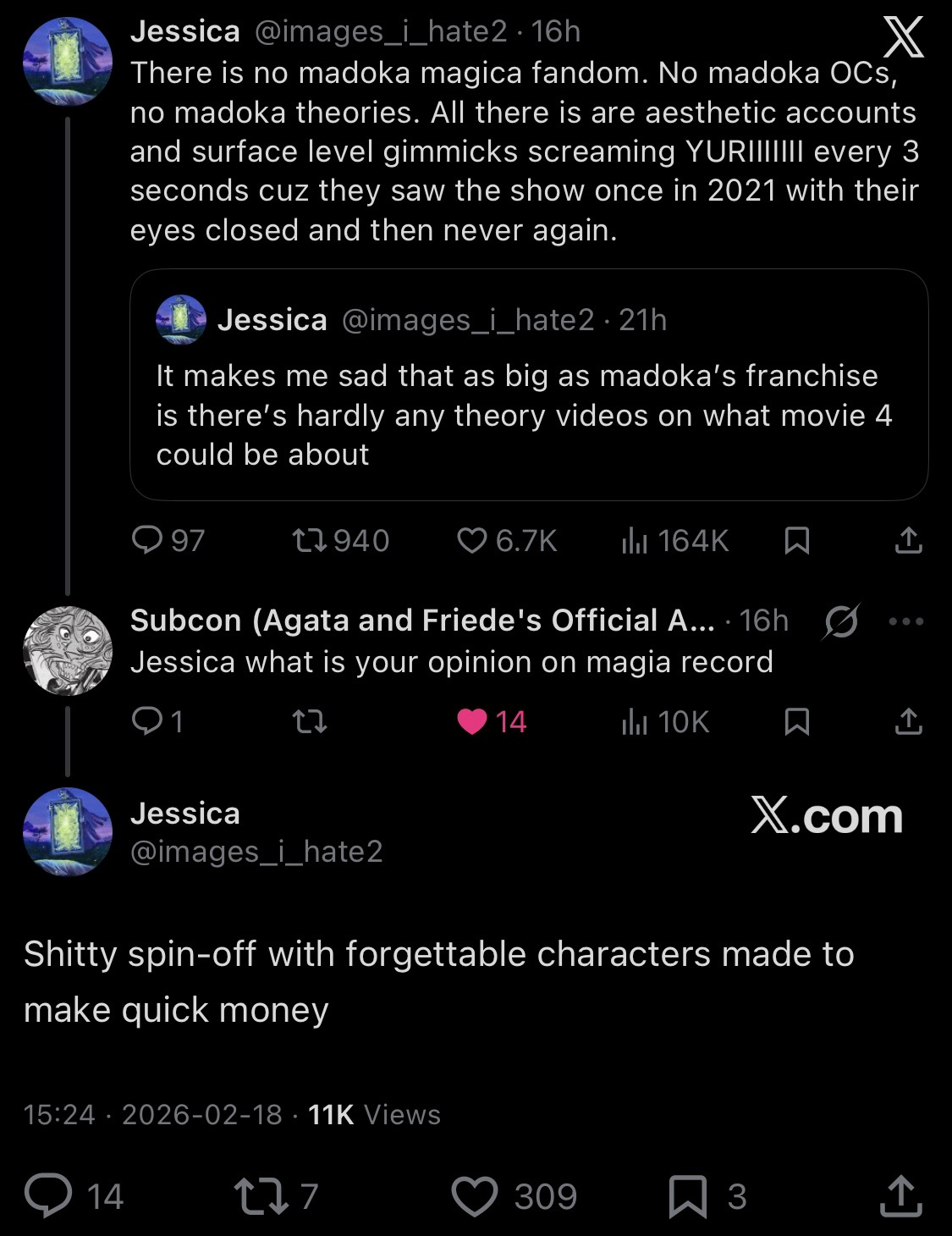Open the Grok icon on Subcon's reply
The width and height of the screenshot is (952, 1236).
pos(841,621)
